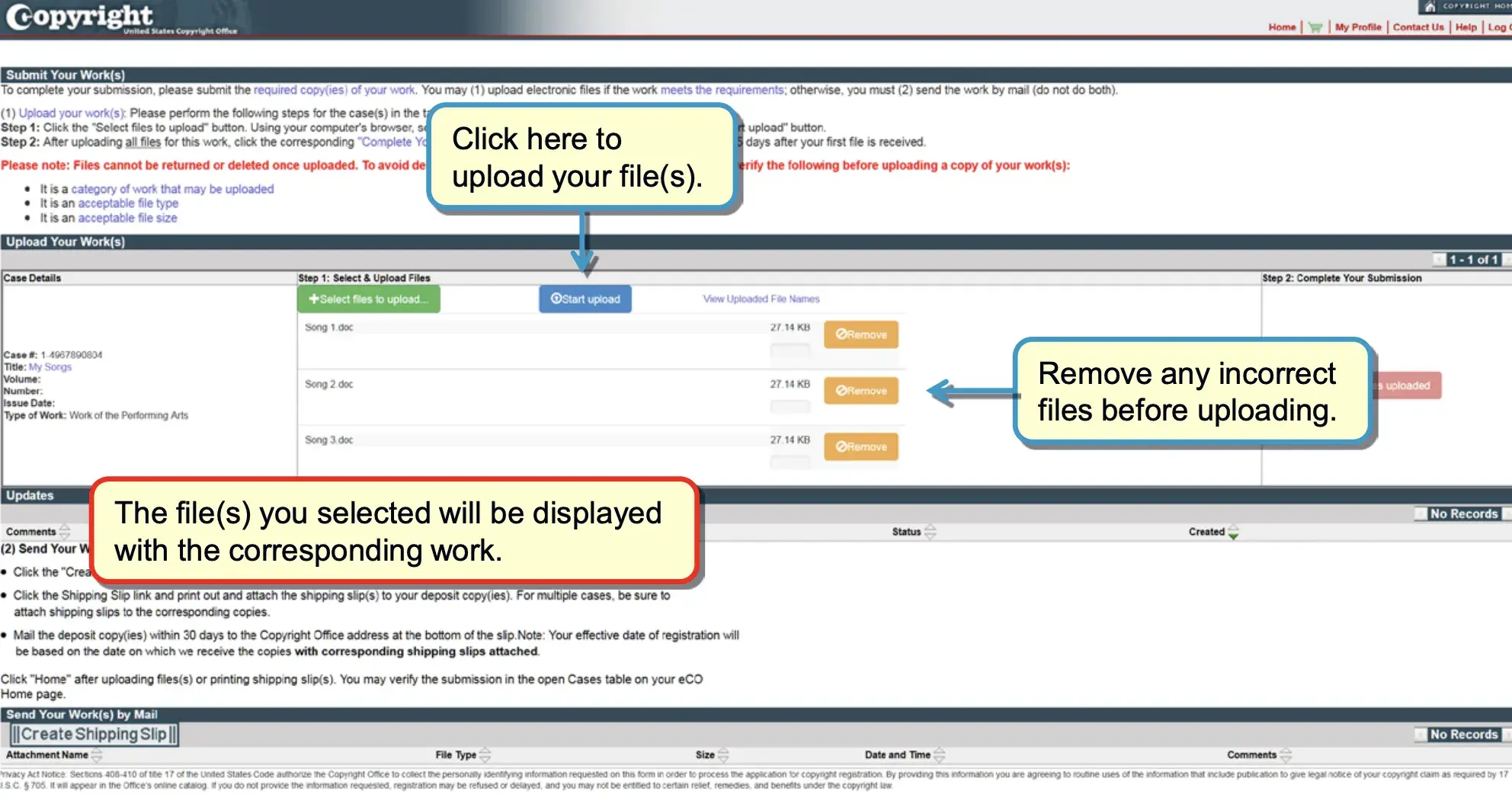
Task: Sort by Size column arrows
Action: pos(723,755)
